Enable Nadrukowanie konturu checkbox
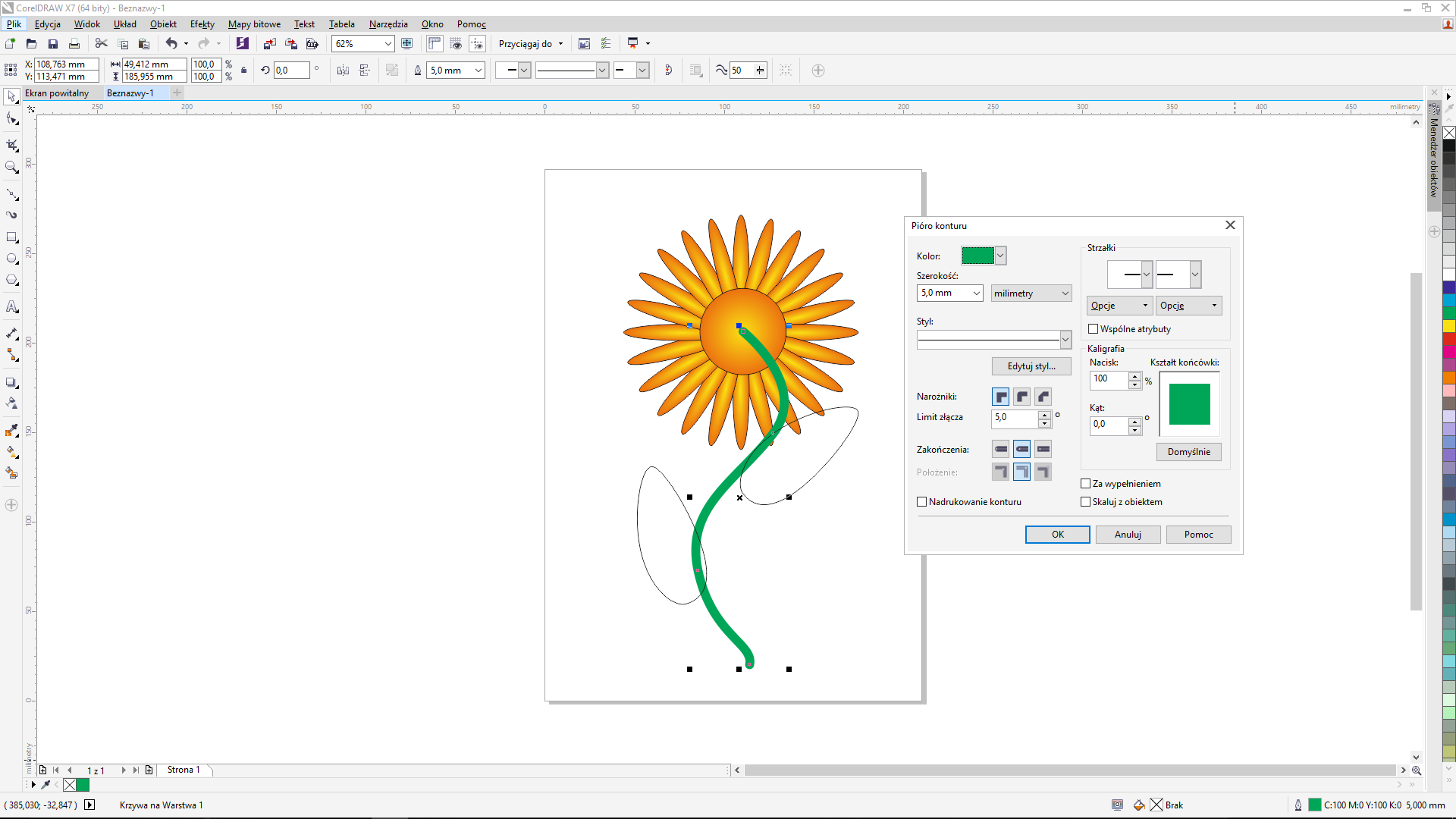 [x=922, y=502]
